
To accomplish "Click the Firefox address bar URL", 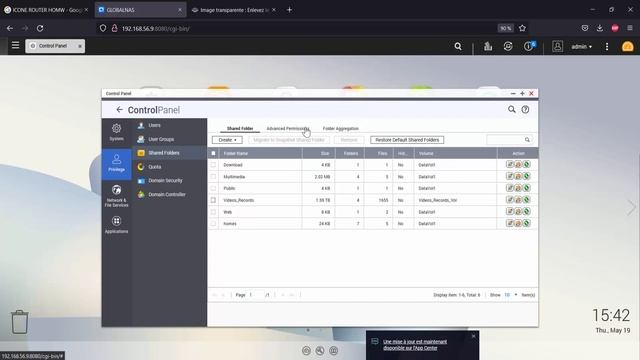I will (155, 29).
